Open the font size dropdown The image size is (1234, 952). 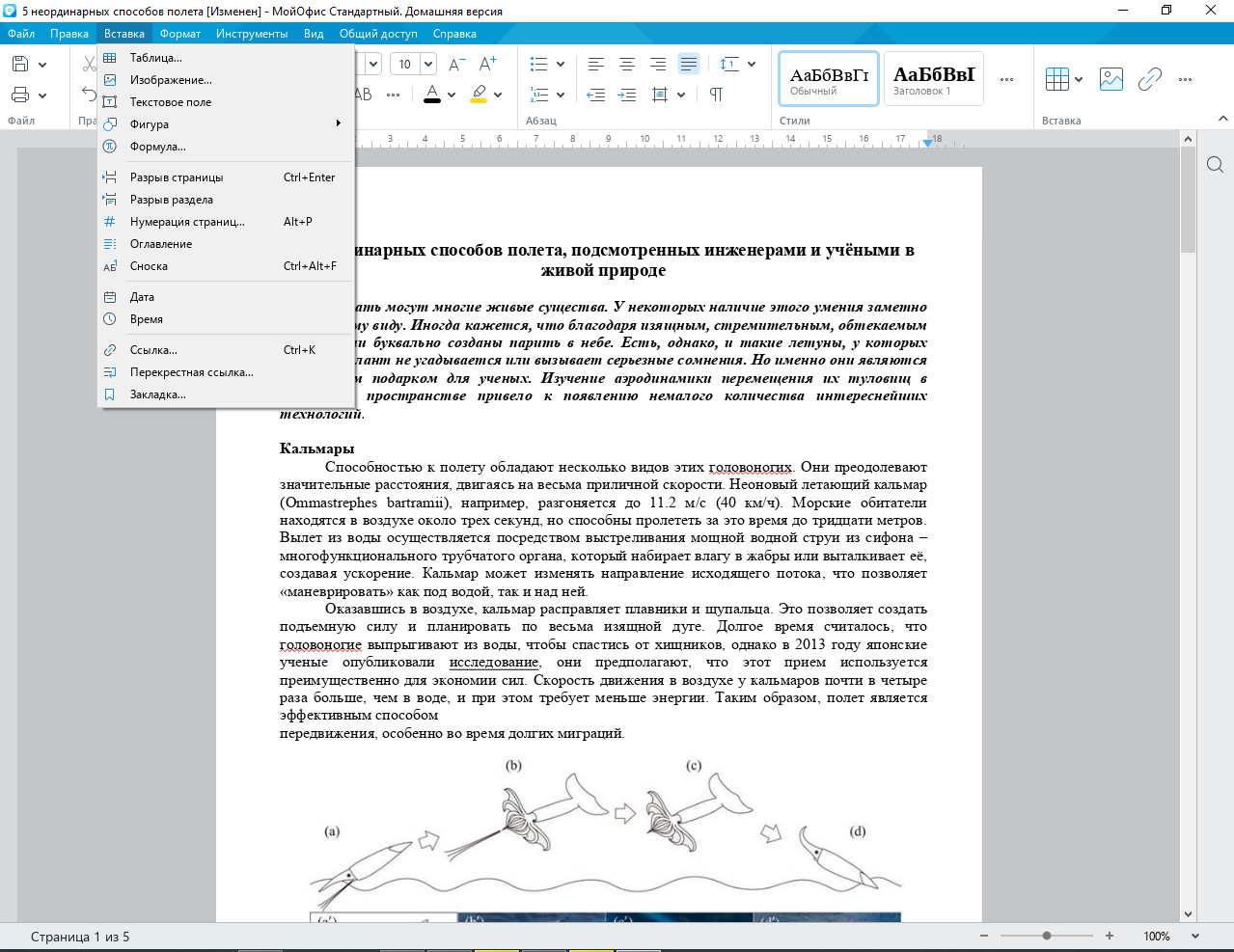[428, 65]
